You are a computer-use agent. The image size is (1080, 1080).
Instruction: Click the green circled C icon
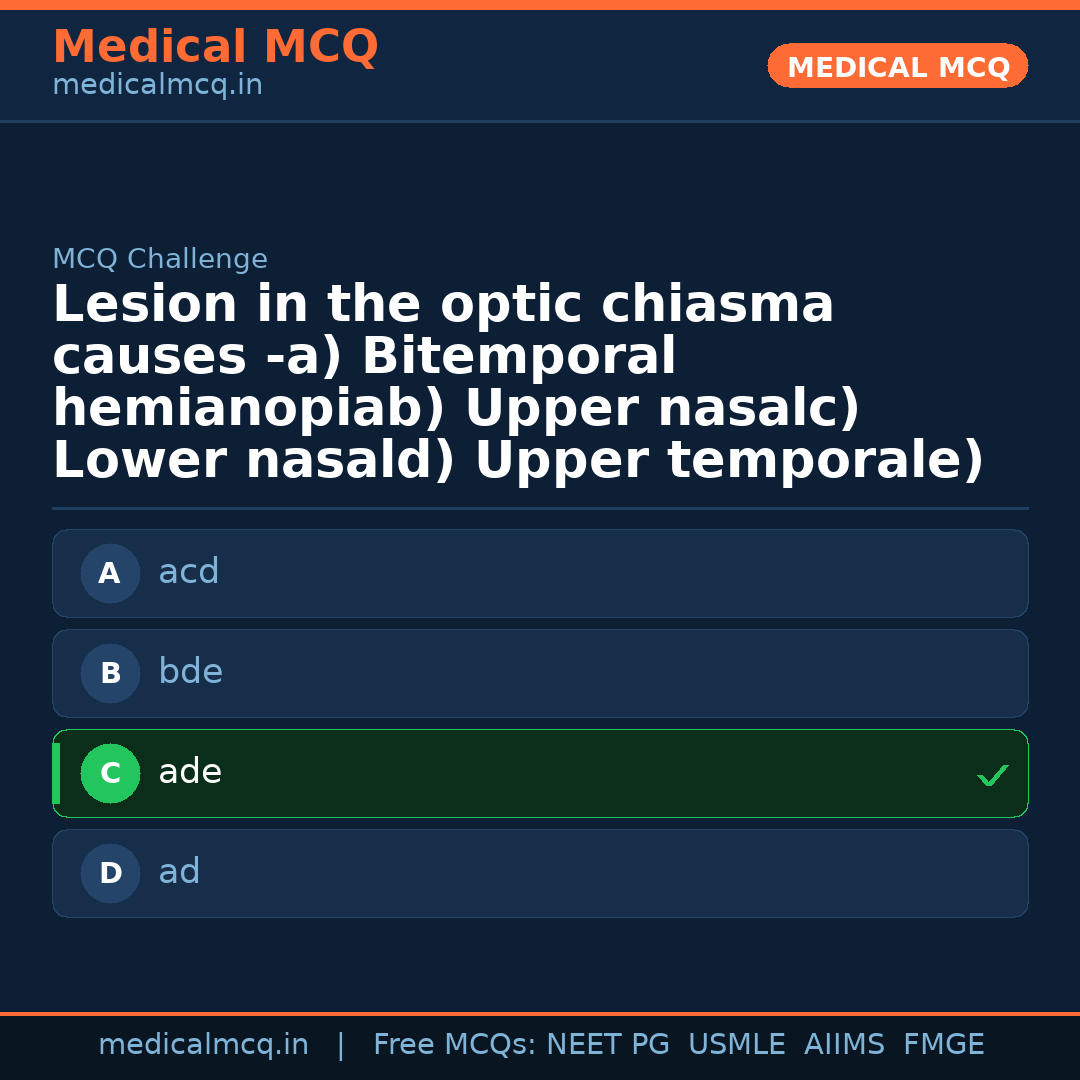(110, 773)
